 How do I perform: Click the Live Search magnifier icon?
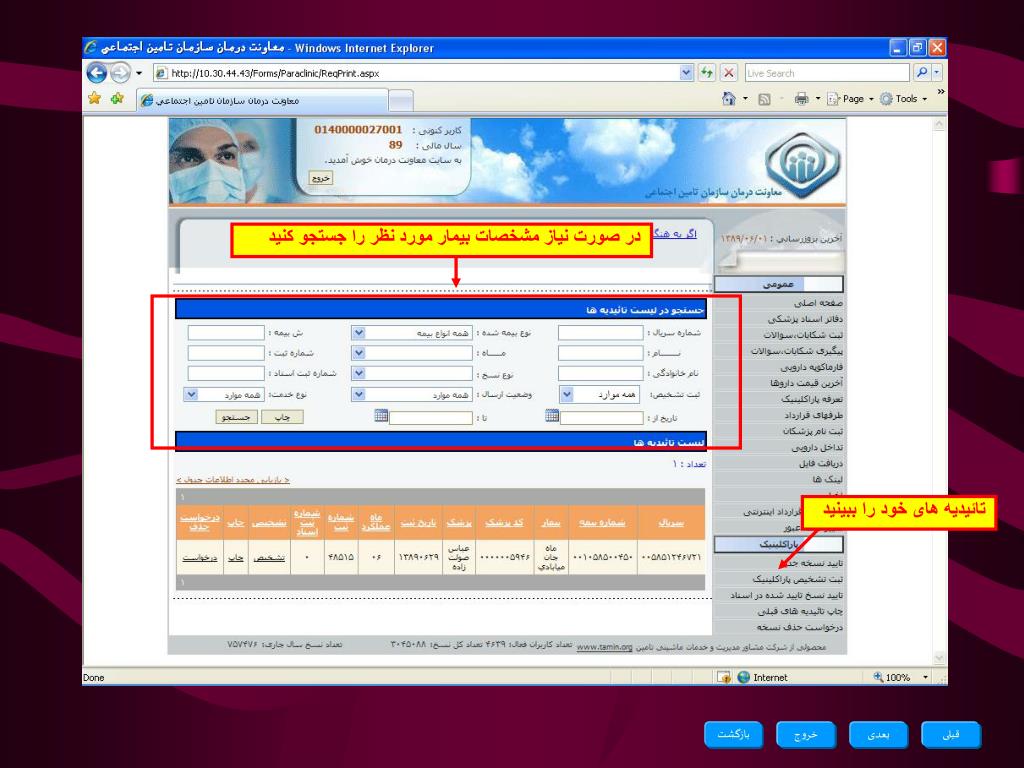point(921,72)
